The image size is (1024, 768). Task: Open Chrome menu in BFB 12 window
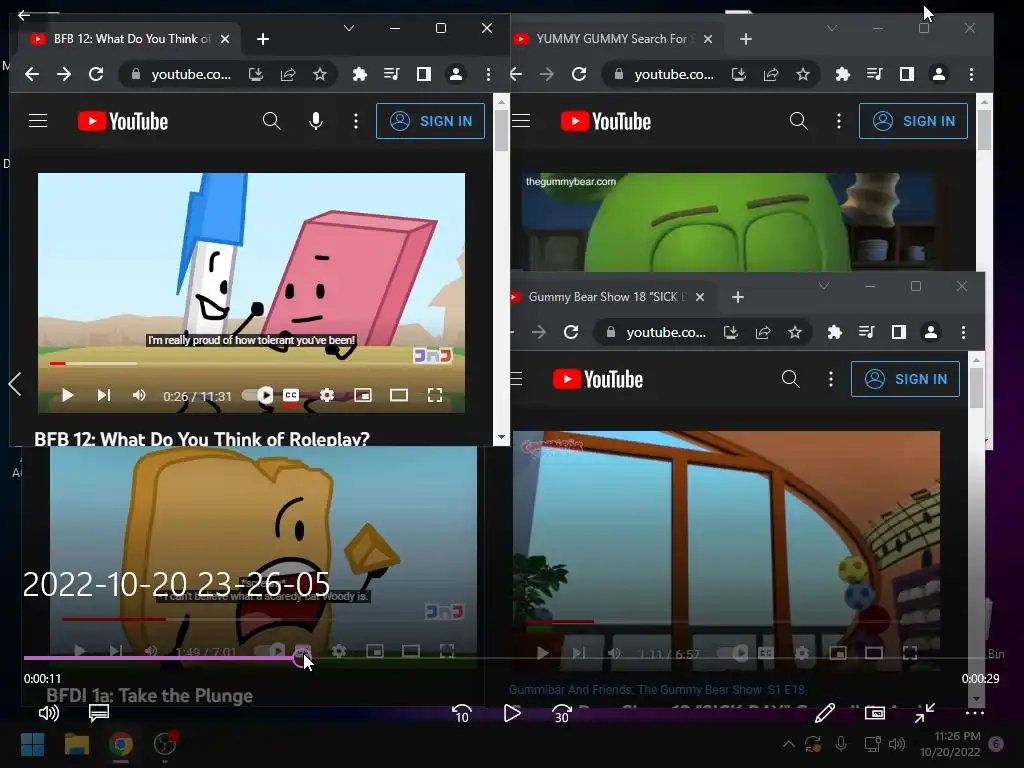(x=488, y=74)
